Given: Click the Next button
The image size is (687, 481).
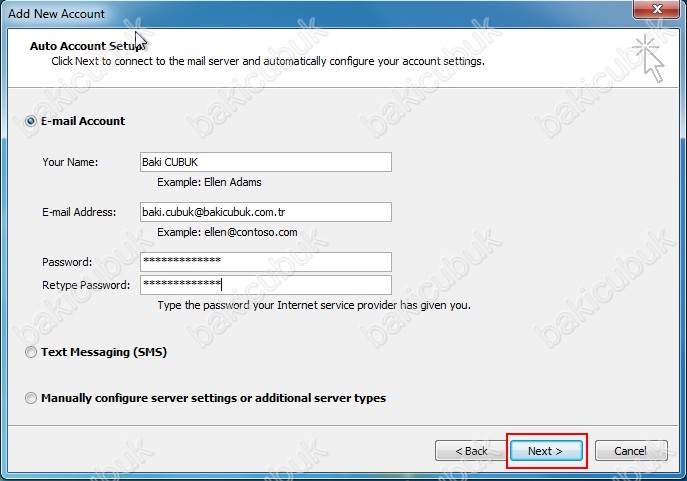Looking at the screenshot, I should point(546,451).
